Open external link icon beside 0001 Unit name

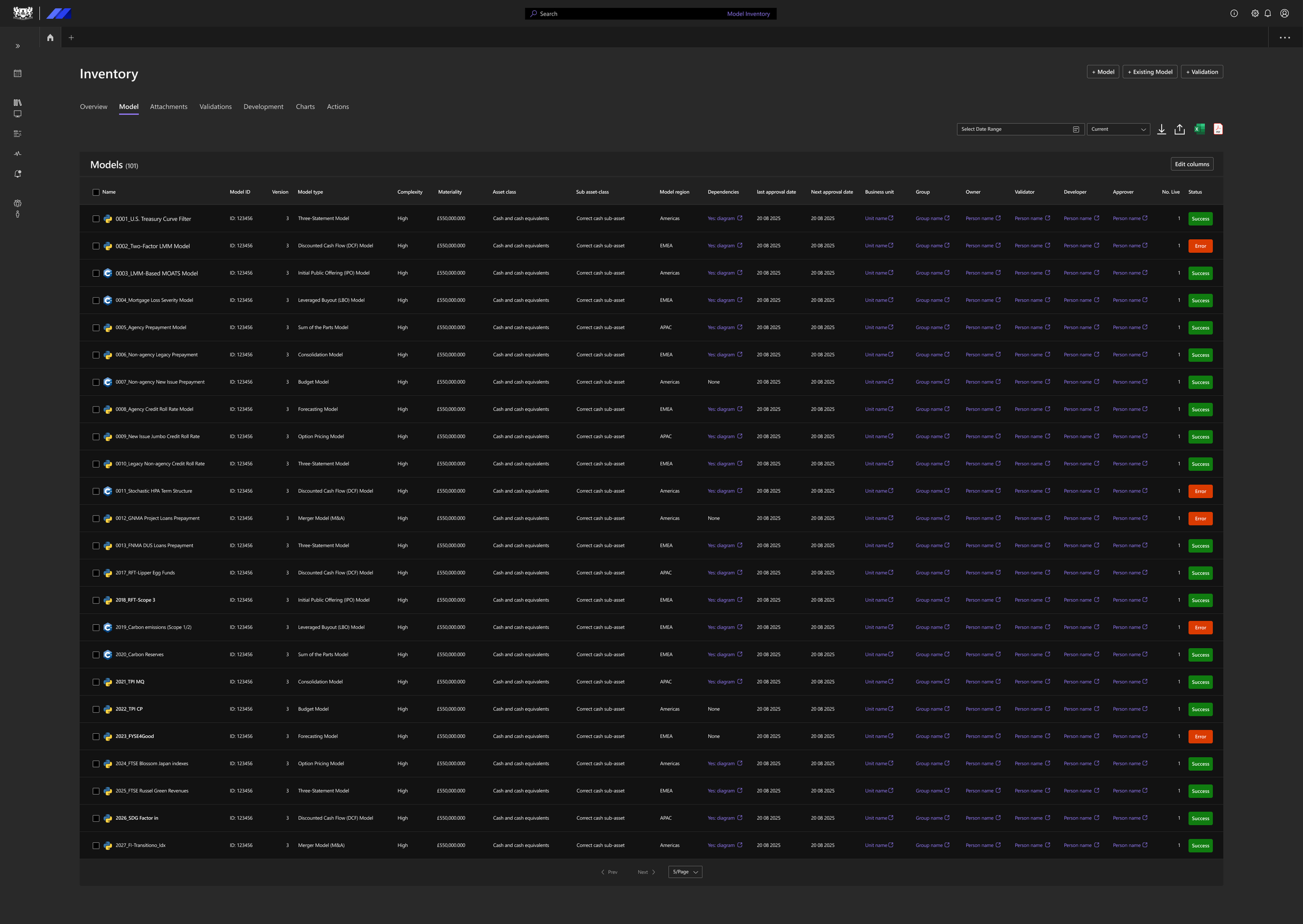tap(891, 218)
